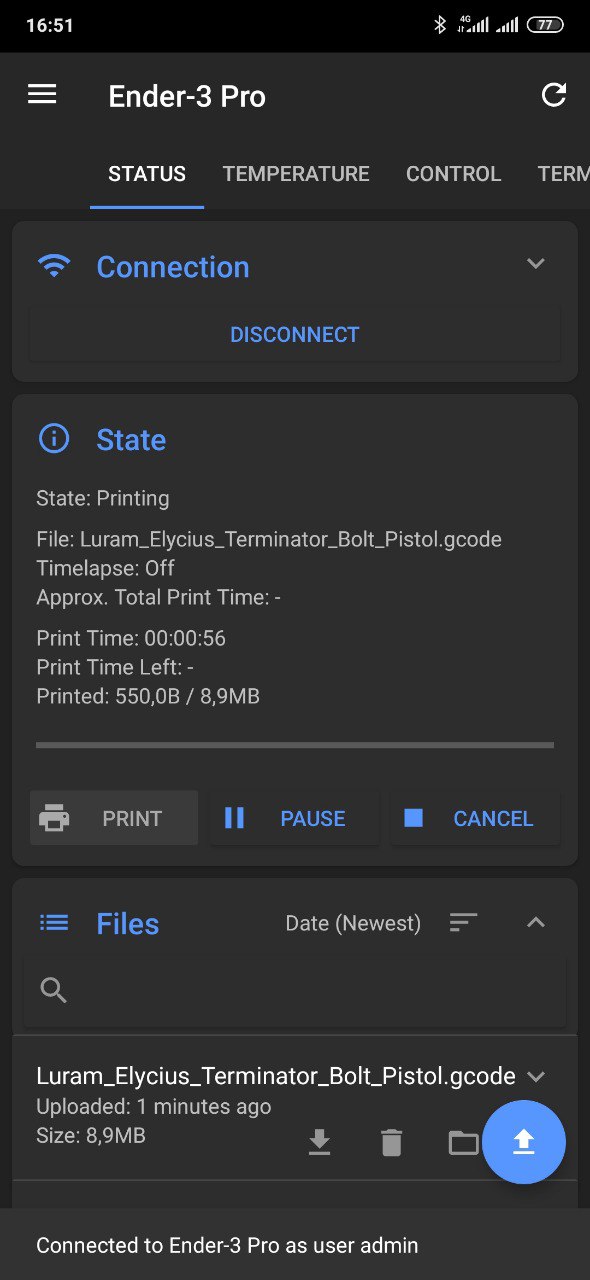Click the search magnifier icon in Files

tap(54, 990)
